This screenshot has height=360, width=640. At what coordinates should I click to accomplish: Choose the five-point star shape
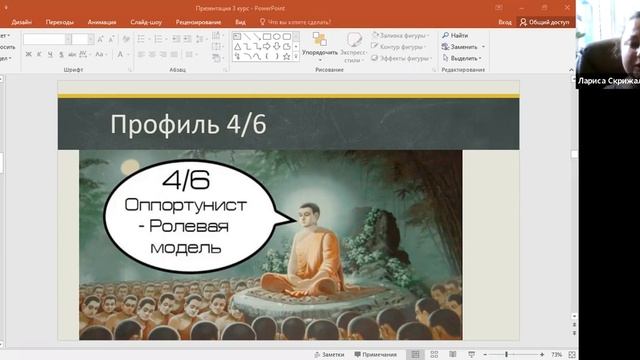click(x=286, y=56)
